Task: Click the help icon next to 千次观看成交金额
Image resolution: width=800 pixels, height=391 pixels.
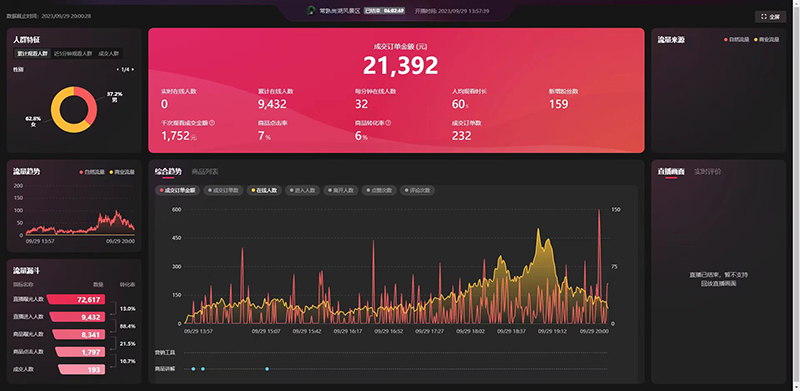Action: pos(212,123)
